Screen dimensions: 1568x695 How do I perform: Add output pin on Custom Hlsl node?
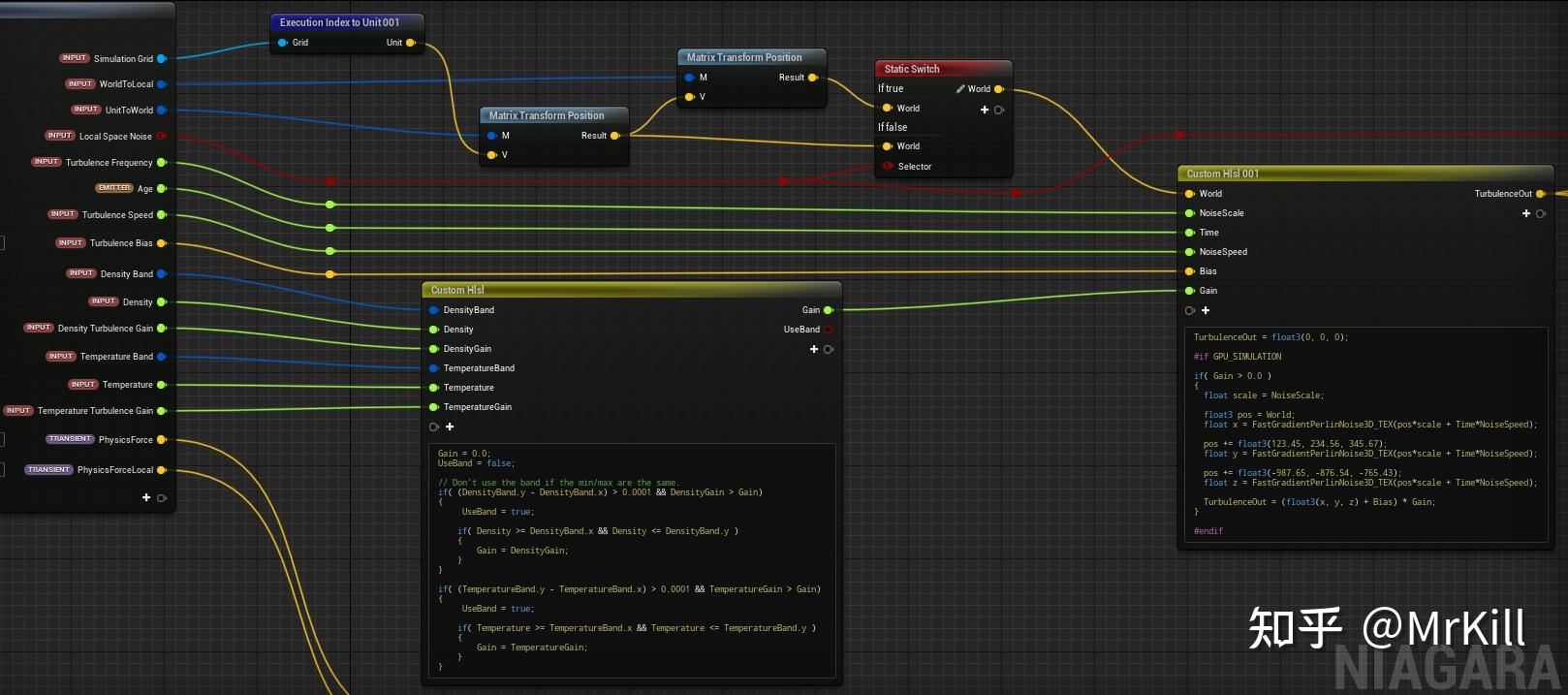coord(814,349)
